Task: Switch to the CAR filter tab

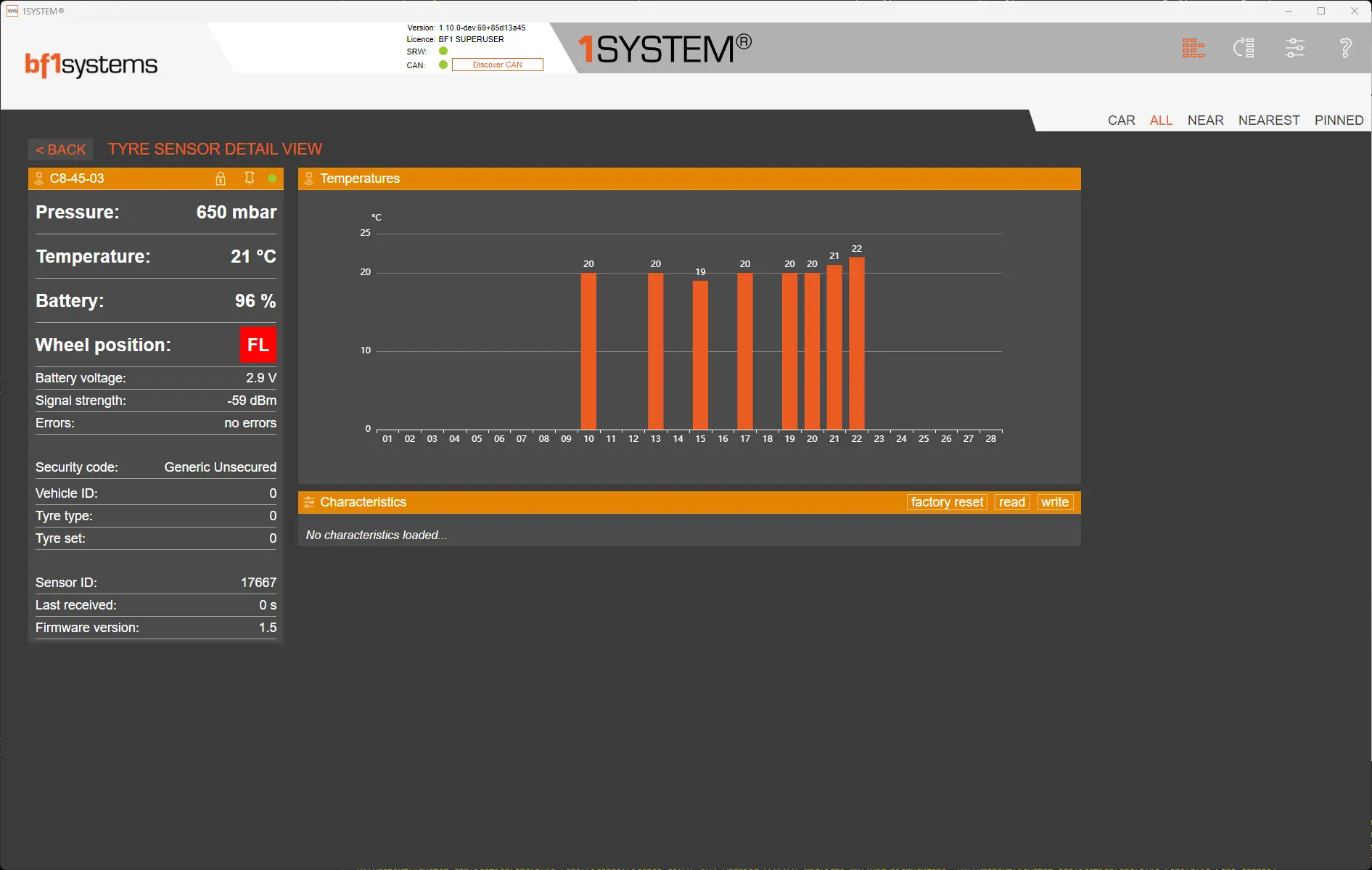Action: (x=1121, y=120)
